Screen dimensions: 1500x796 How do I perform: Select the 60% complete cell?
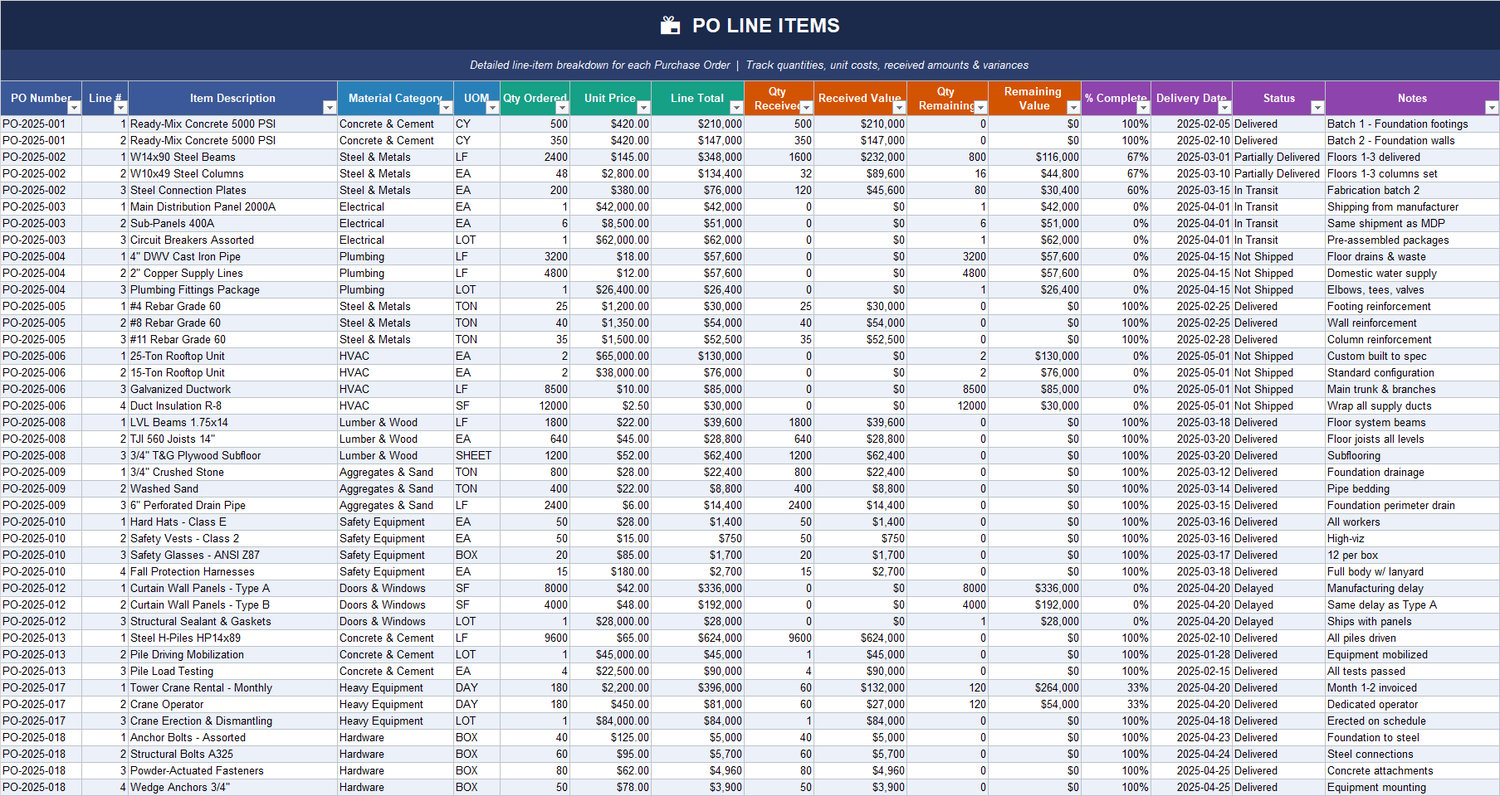pyautogui.click(x=1116, y=190)
